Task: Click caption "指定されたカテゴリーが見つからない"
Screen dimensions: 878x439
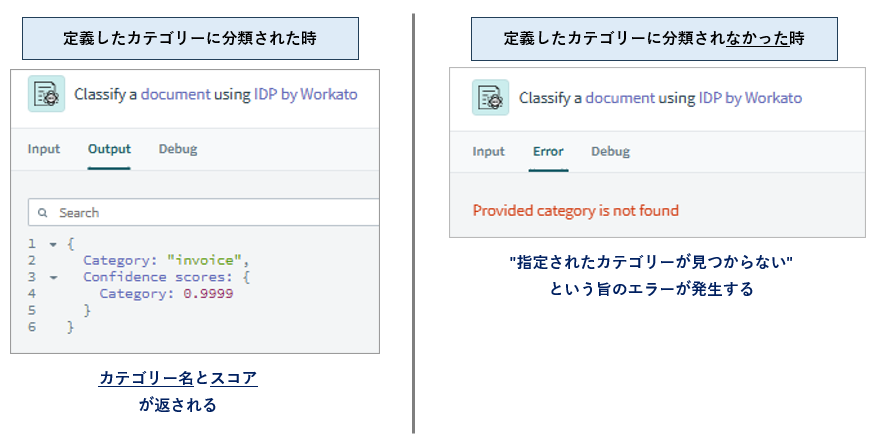Action: coord(652,263)
